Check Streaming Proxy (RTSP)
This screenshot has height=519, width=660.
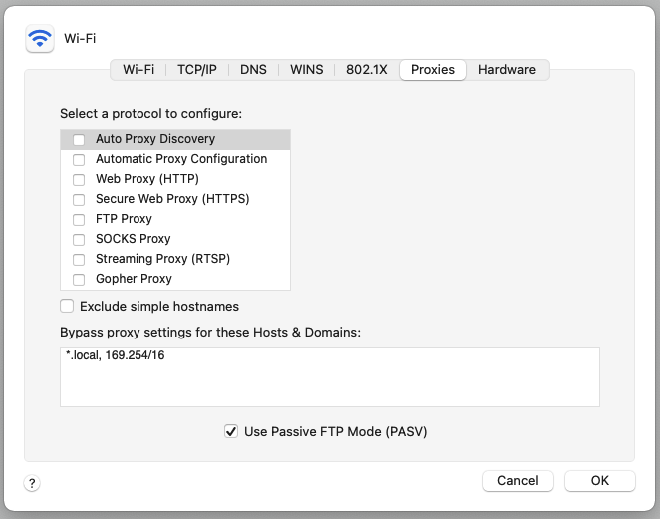click(x=79, y=260)
